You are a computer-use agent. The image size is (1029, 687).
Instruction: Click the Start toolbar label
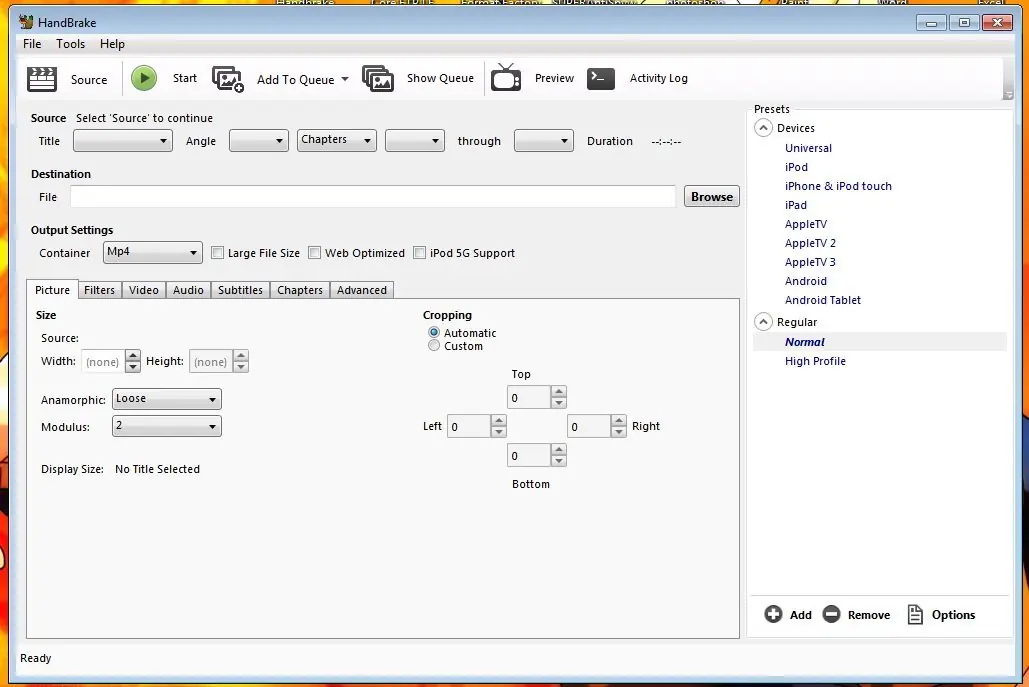[x=184, y=78]
